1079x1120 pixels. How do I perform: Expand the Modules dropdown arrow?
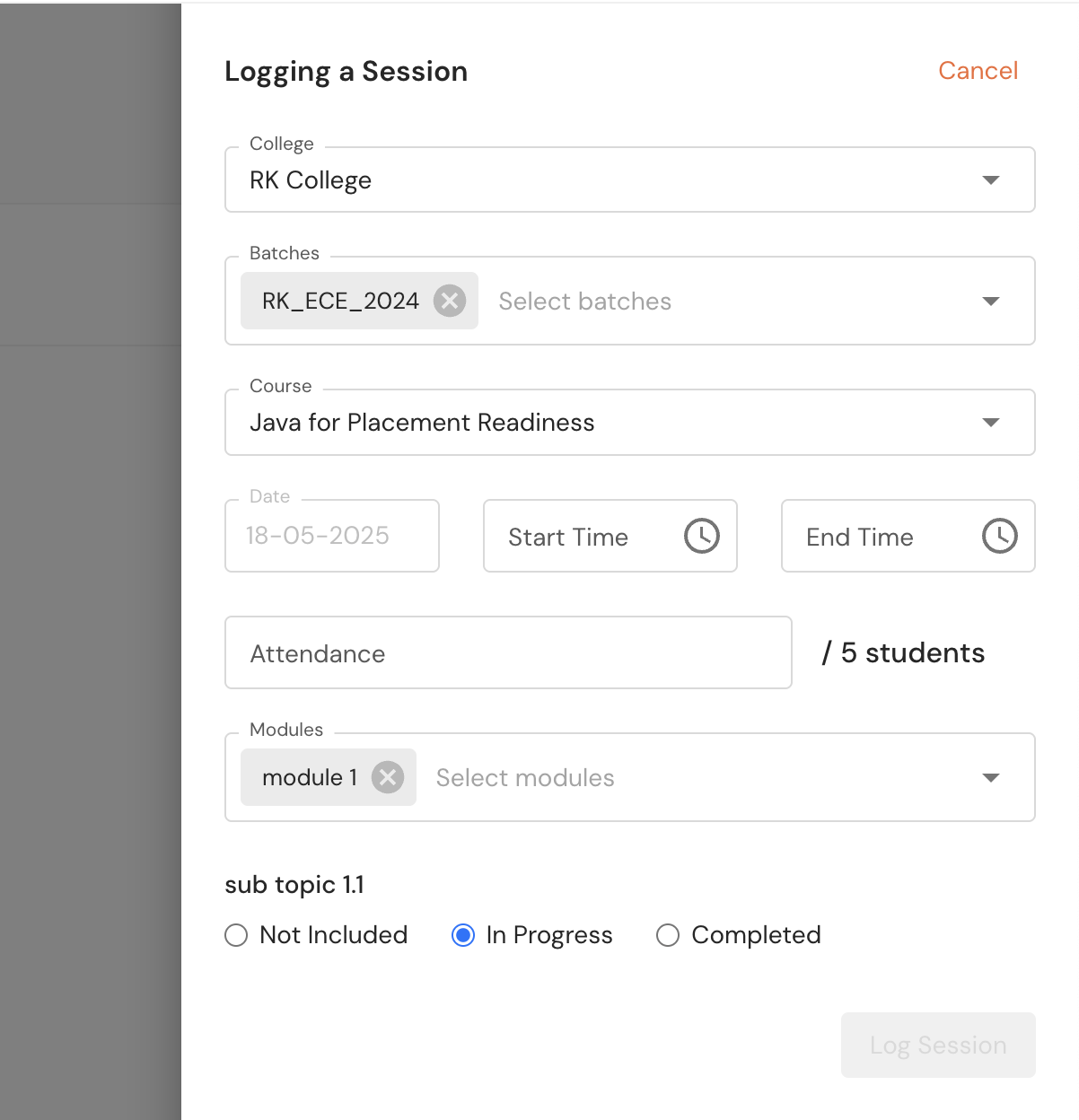click(x=991, y=778)
